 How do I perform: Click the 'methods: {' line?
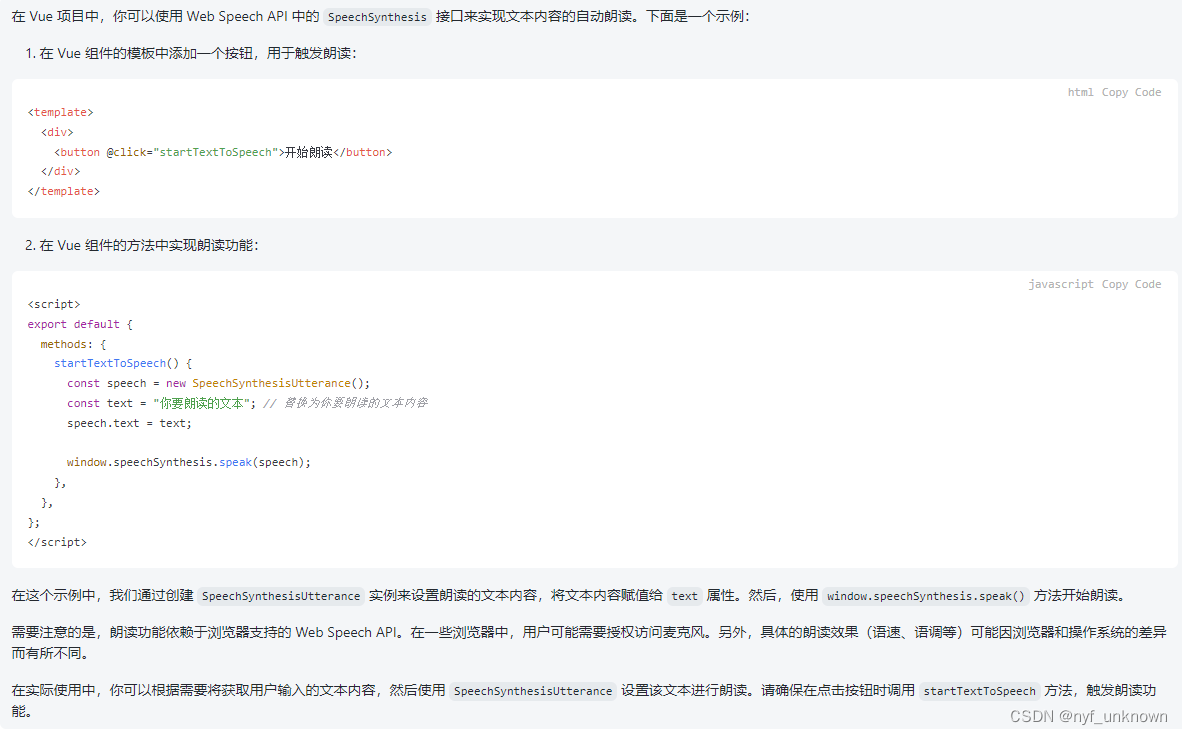73,345
